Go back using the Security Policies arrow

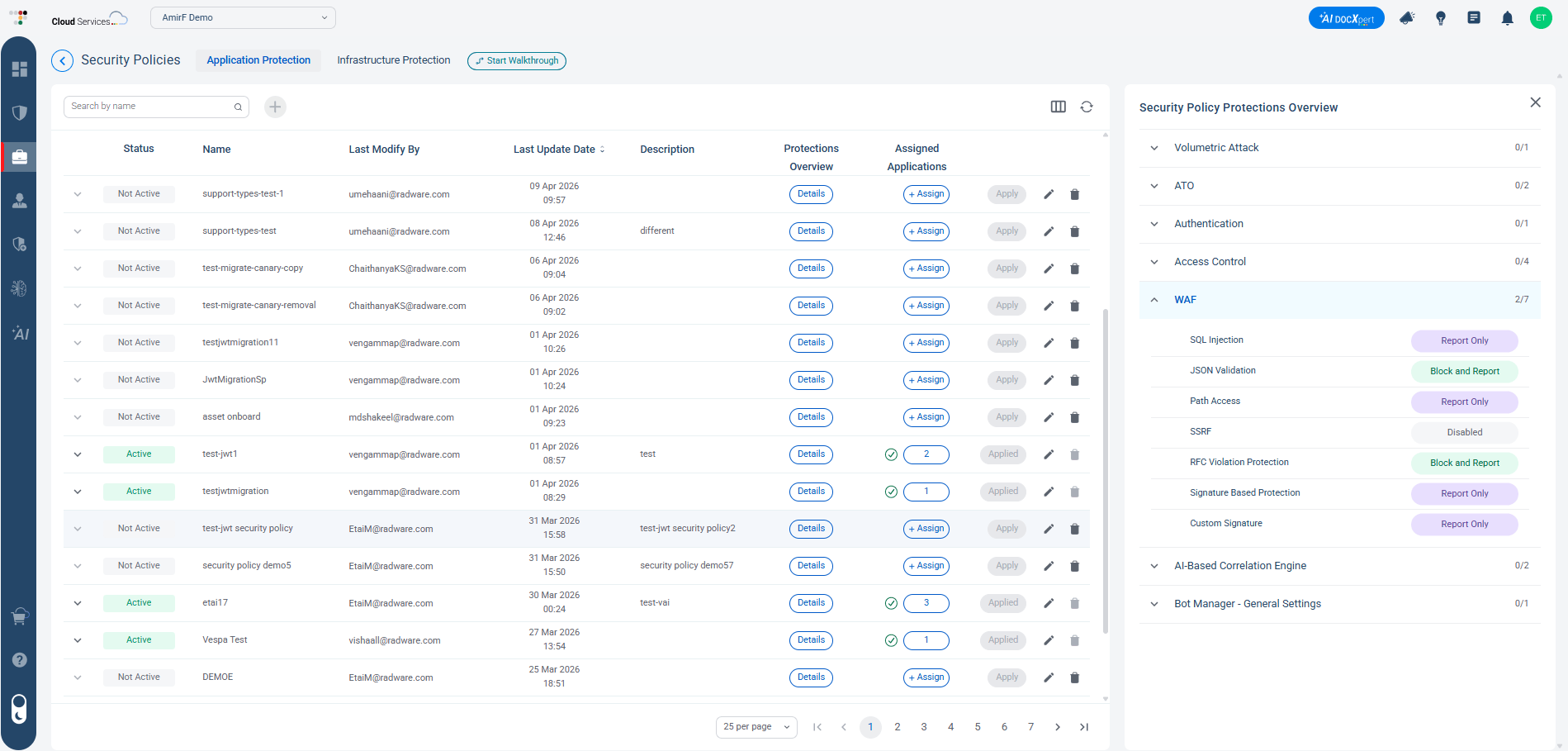[62, 60]
